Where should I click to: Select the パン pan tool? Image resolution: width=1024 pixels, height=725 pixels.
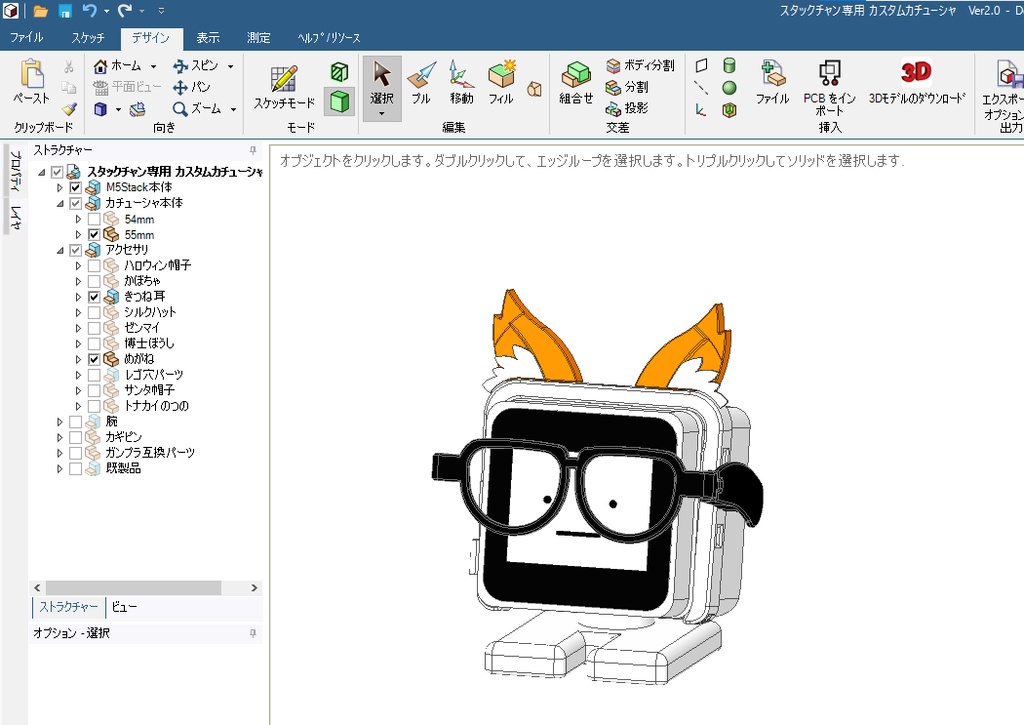pos(192,87)
